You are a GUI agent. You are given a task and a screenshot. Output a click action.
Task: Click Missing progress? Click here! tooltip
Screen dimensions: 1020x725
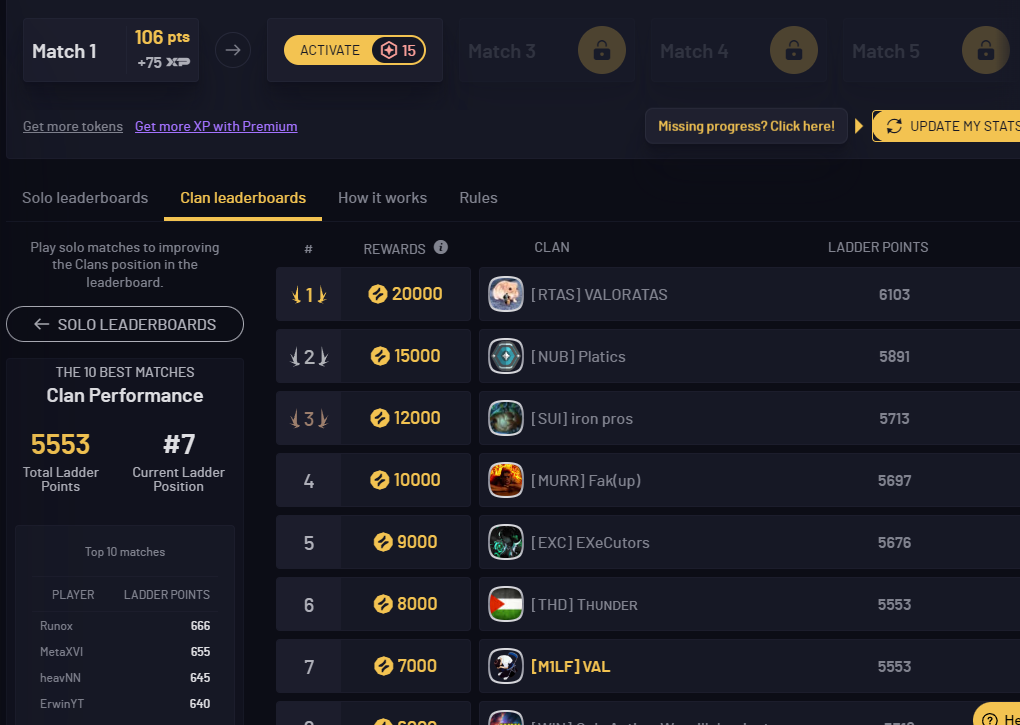(746, 126)
